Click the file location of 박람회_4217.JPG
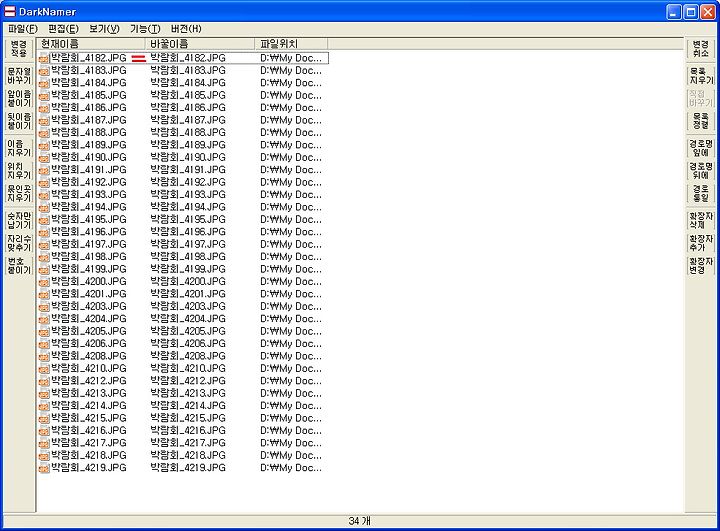 click(x=291, y=443)
